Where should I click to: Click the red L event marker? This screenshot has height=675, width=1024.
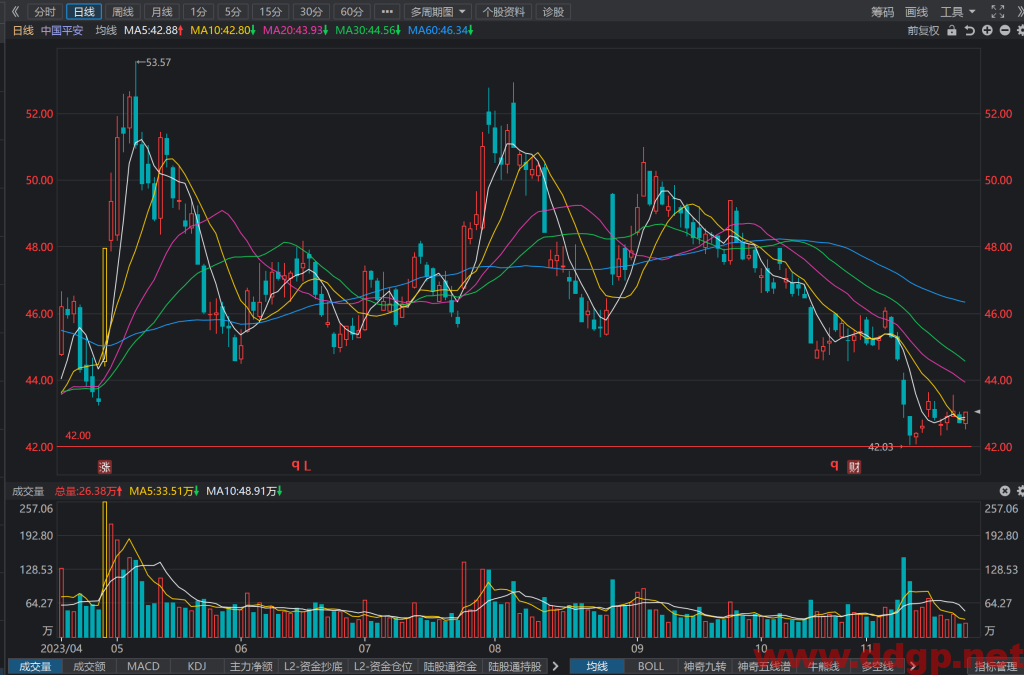307,466
